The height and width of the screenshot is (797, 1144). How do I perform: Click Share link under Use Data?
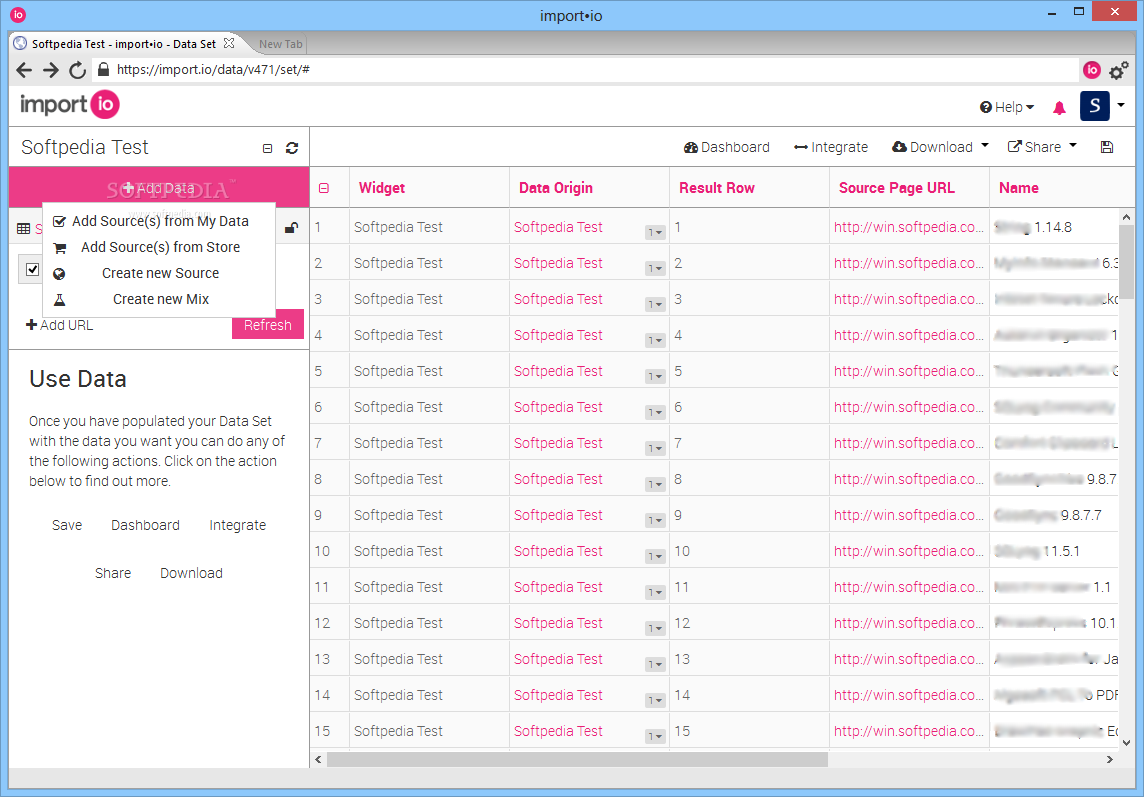[x=113, y=574]
